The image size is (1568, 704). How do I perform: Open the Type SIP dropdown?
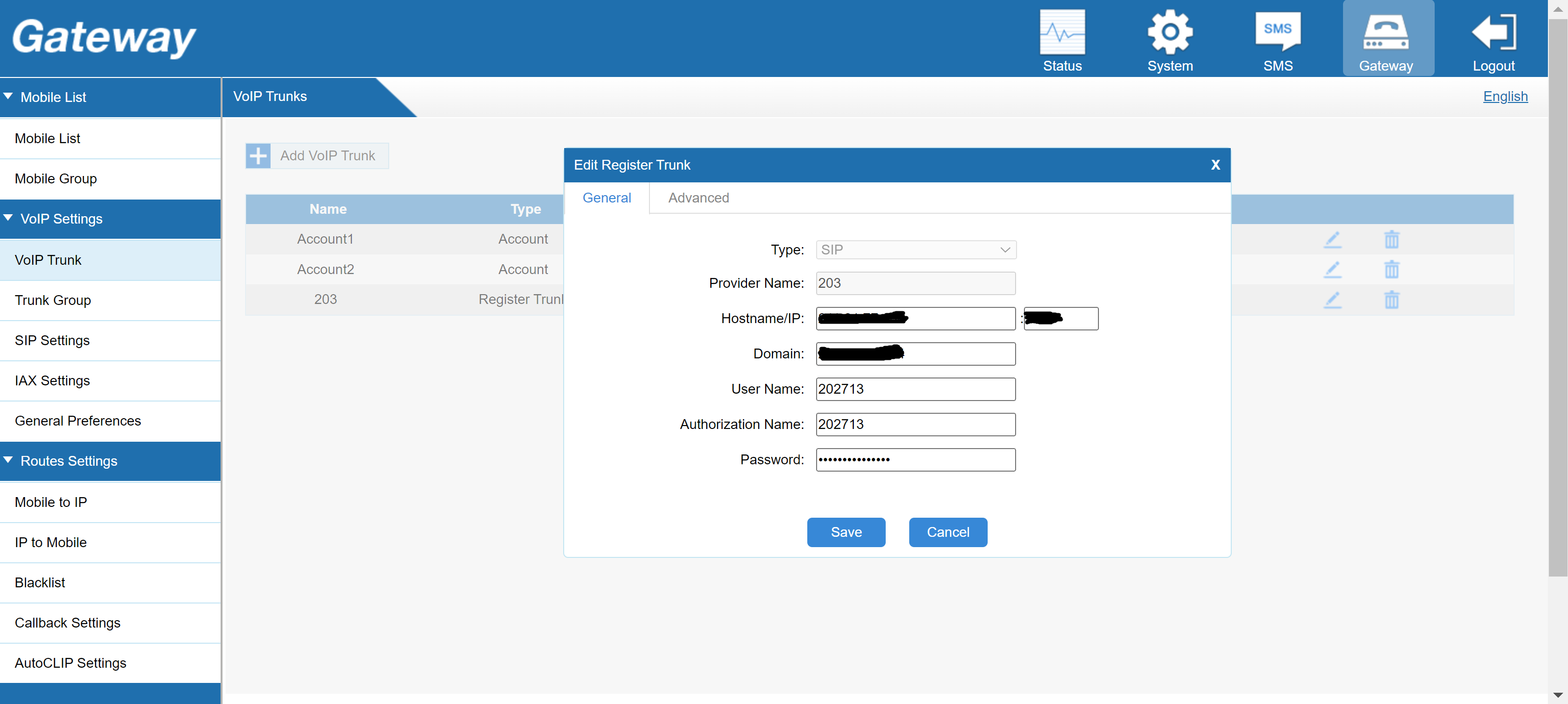click(916, 250)
